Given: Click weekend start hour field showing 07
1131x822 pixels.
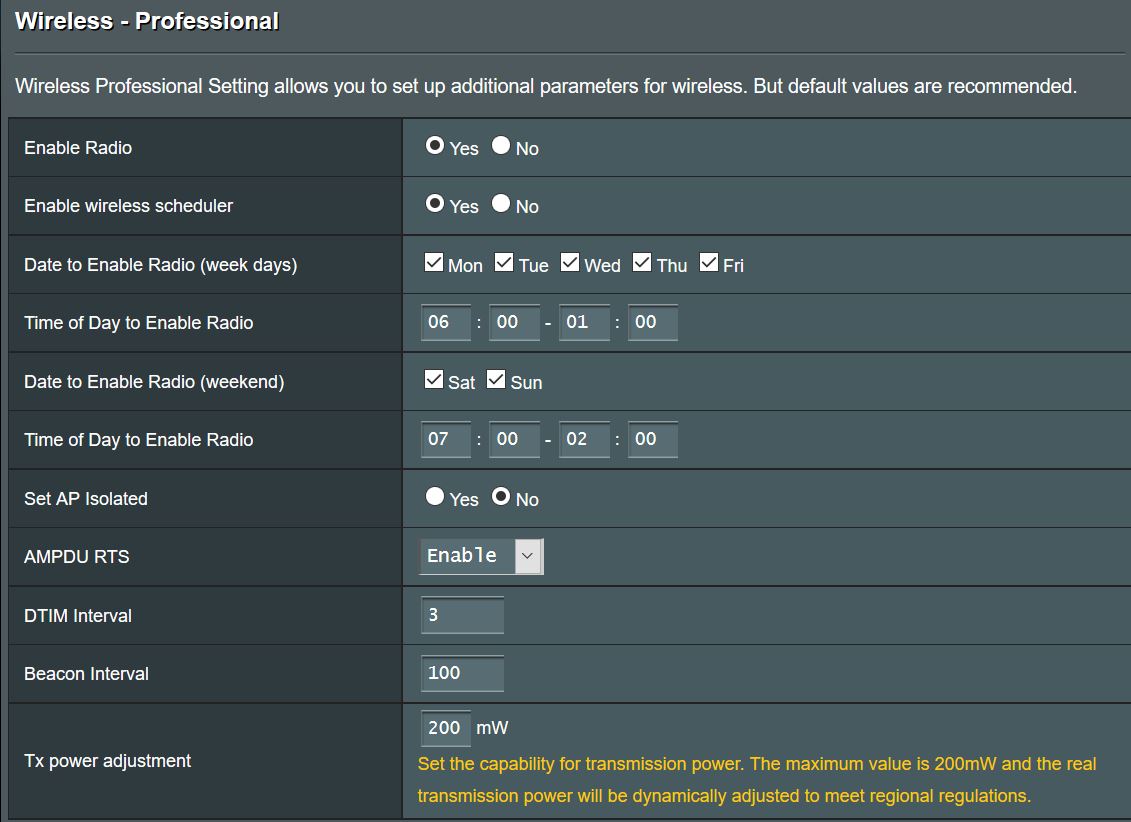Looking at the screenshot, I should (x=445, y=440).
